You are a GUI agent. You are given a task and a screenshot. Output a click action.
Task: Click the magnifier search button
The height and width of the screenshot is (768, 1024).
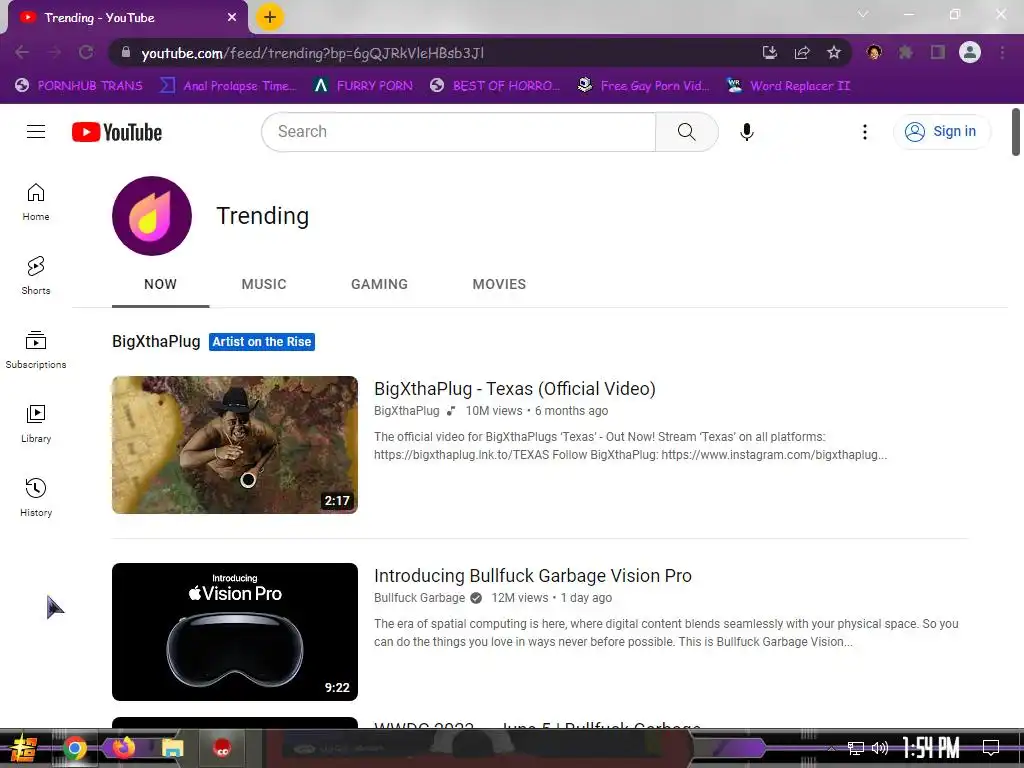[686, 132]
